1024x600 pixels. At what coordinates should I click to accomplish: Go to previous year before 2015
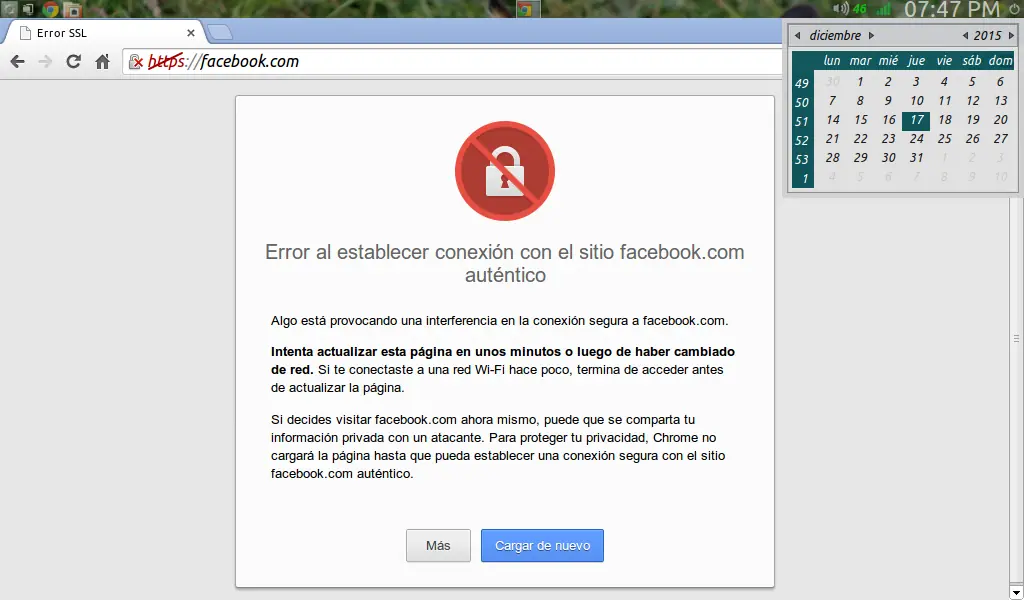coord(965,35)
